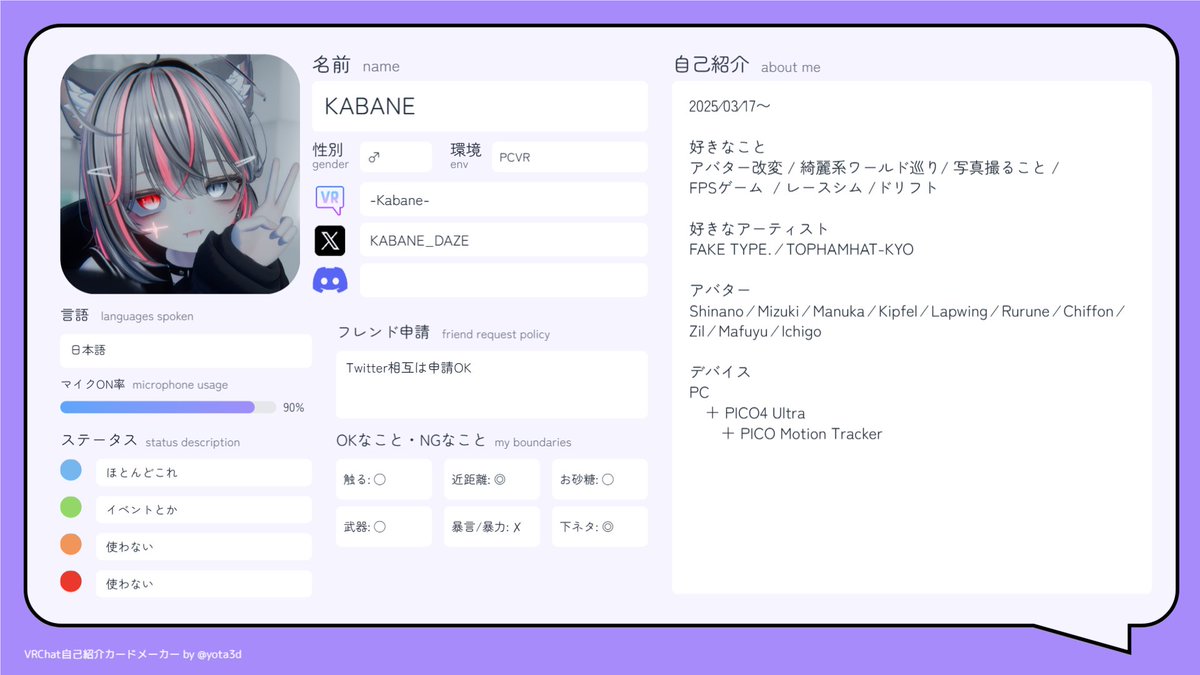
Task: Click the 自己紹介 about me heading
Action: click(747, 66)
